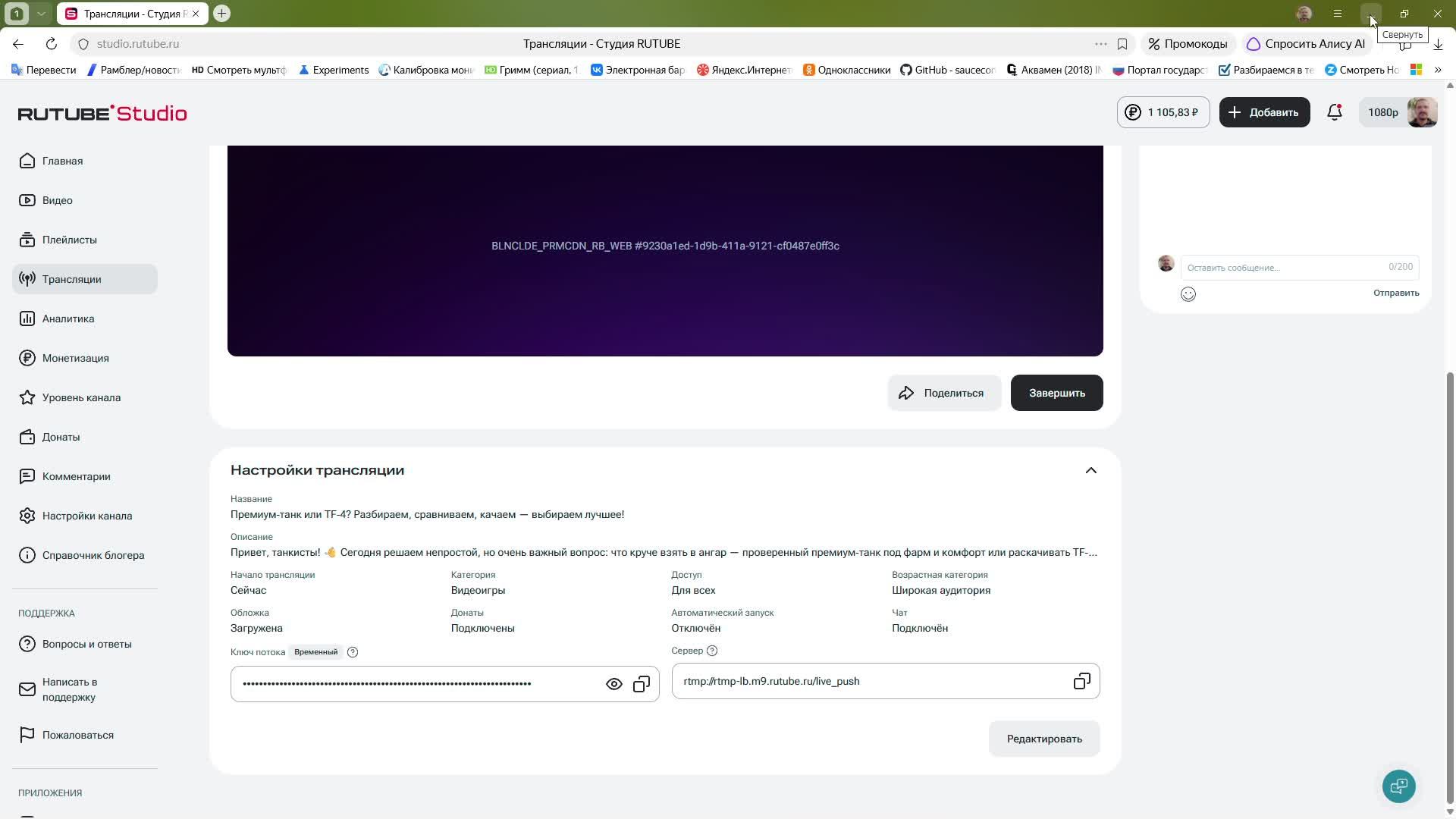This screenshot has width=1456, height=819.
Task: Bookmark the page with bookmark icon
Action: pos(1122,44)
